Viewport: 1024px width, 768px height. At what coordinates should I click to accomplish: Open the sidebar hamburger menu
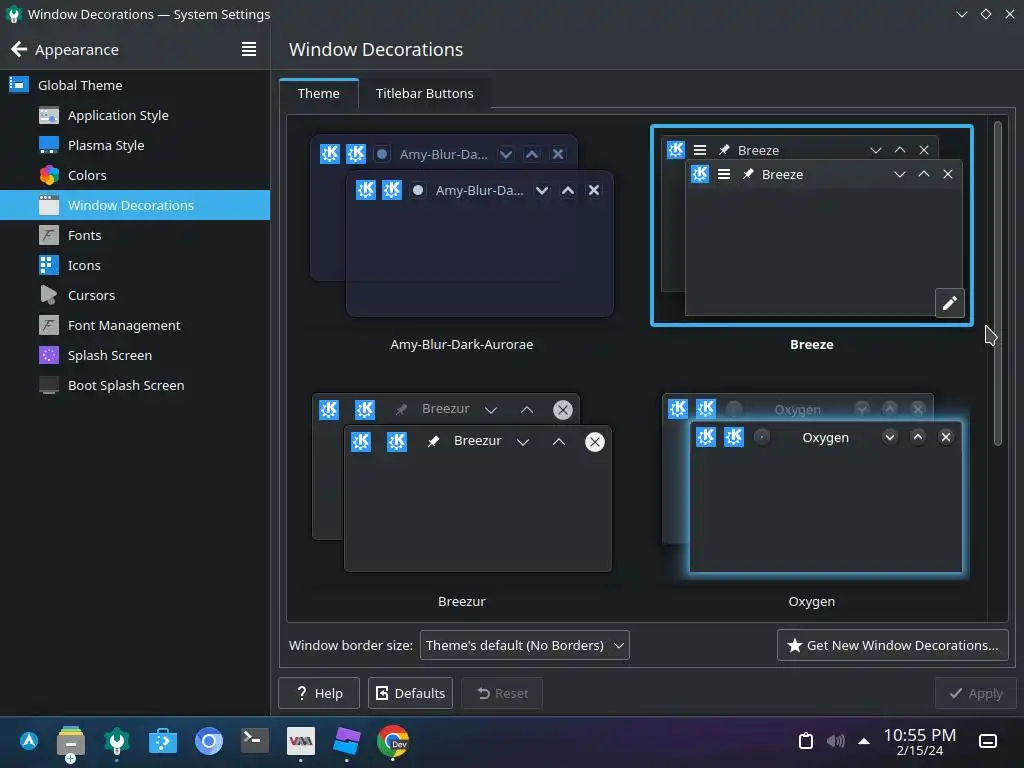click(x=249, y=50)
